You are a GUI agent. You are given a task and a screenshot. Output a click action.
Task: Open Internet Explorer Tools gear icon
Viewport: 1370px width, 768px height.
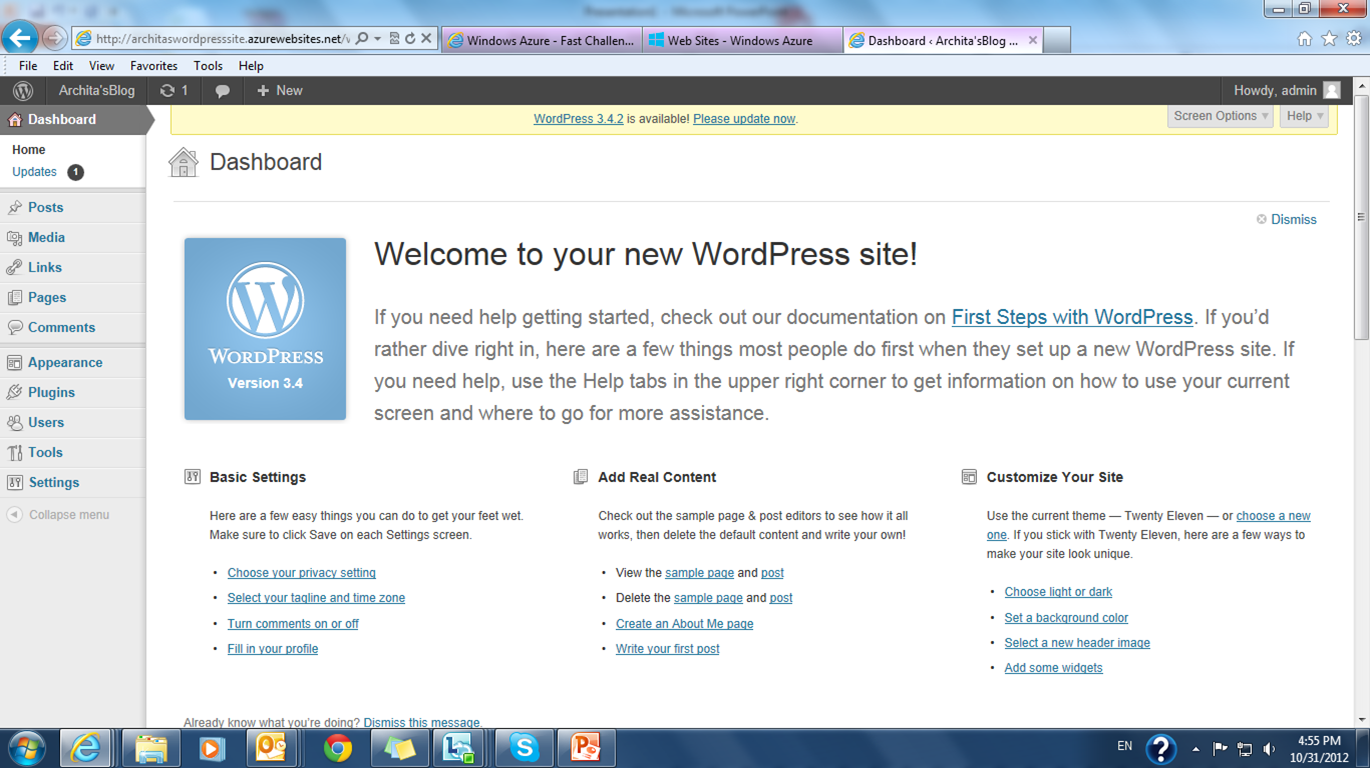(x=1354, y=39)
